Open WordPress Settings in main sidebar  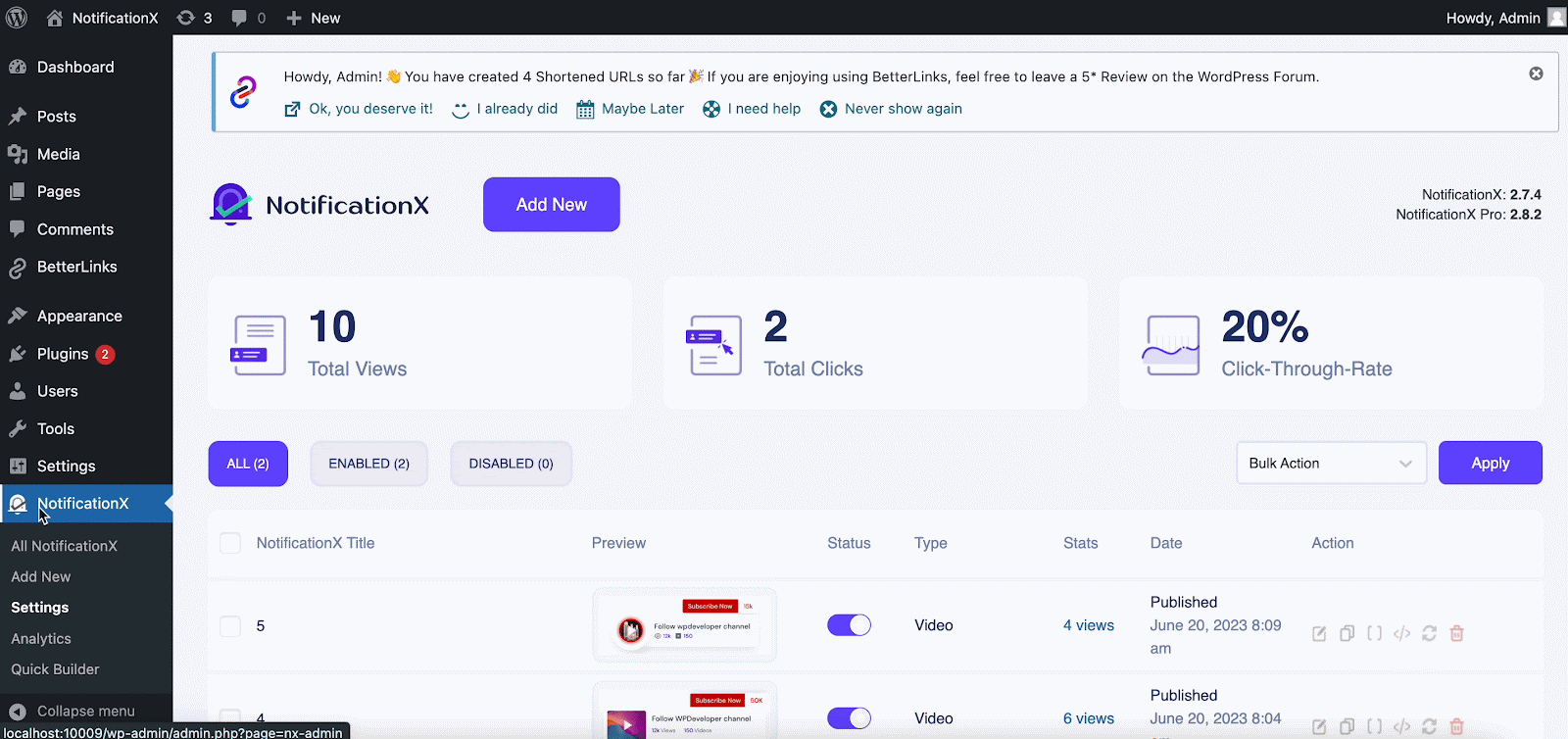(86, 466)
